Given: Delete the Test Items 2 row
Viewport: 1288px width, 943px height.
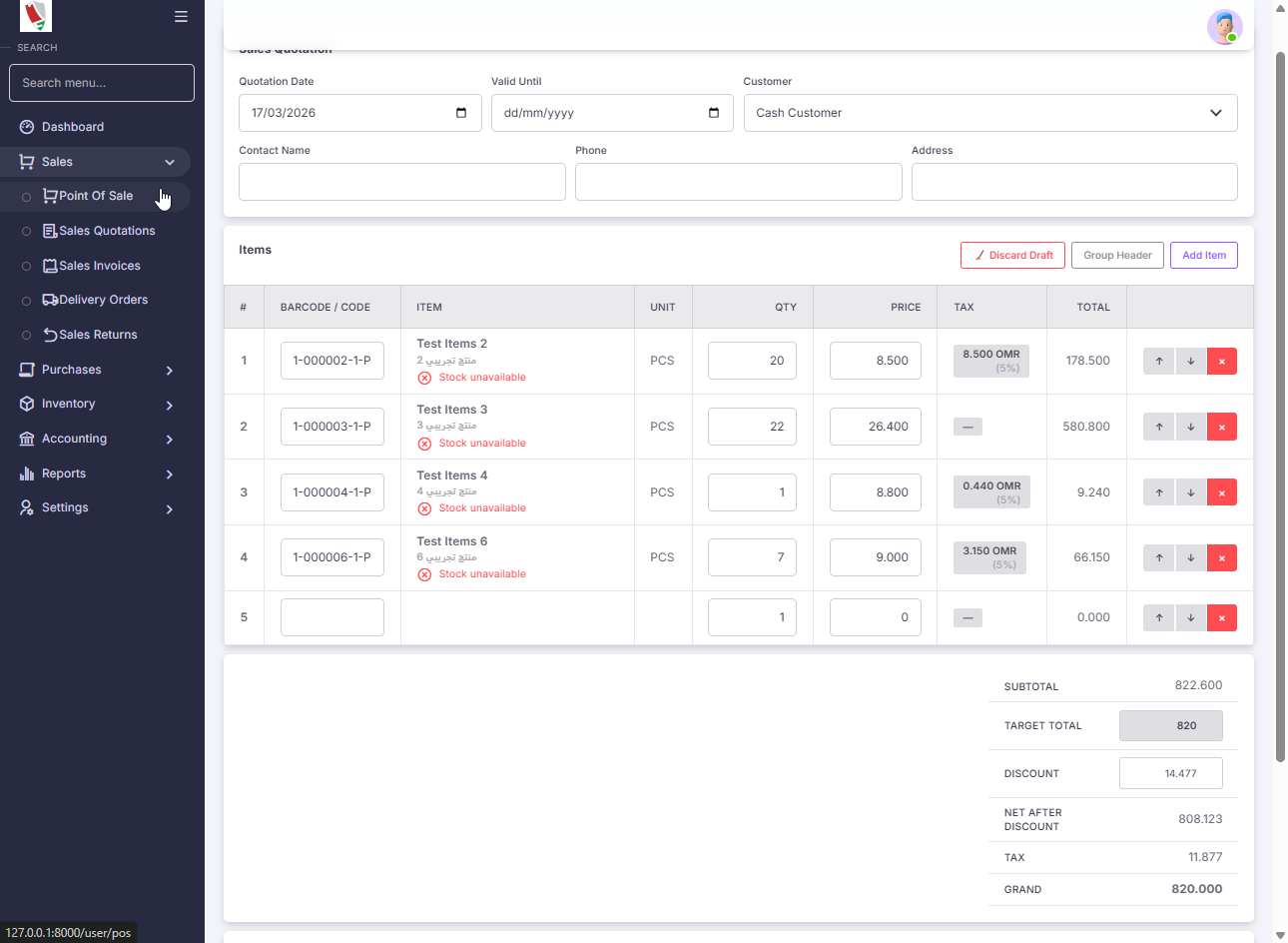Looking at the screenshot, I should pyautogui.click(x=1222, y=362).
